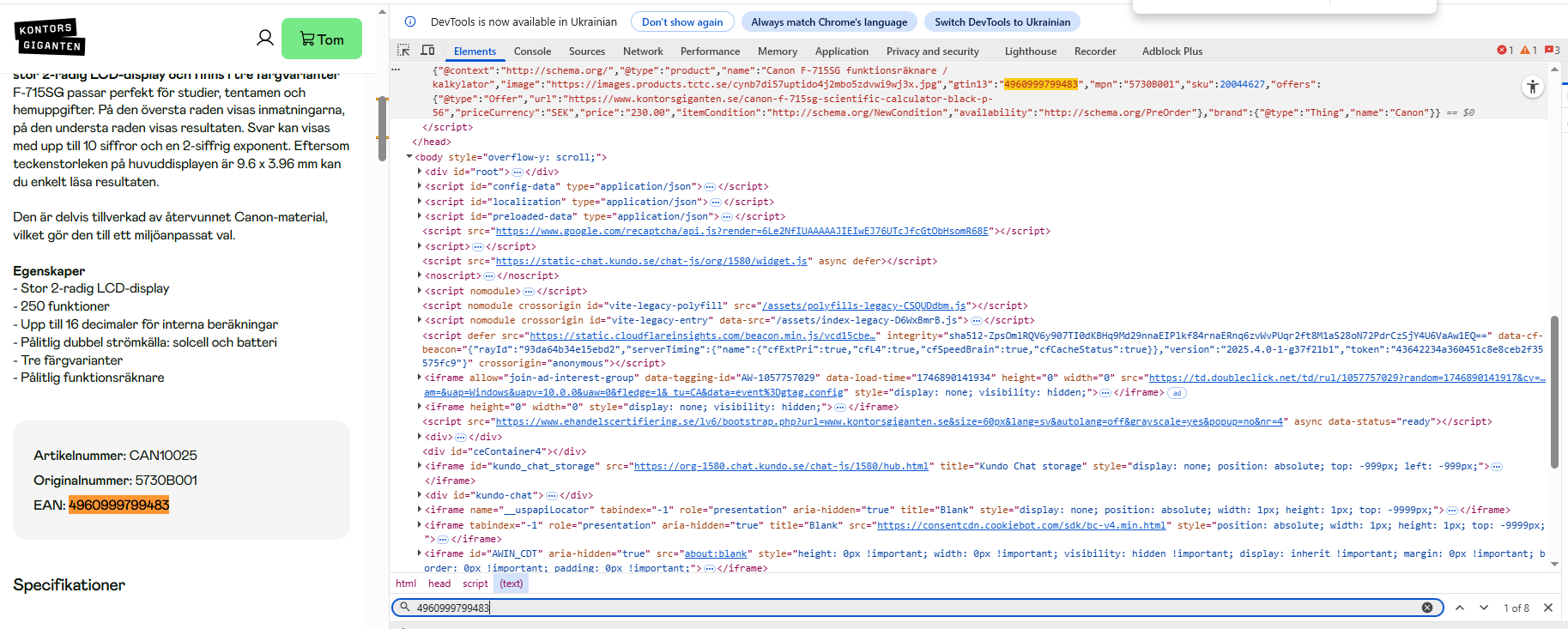Click the DevTools info icon in the banner

[410, 21]
